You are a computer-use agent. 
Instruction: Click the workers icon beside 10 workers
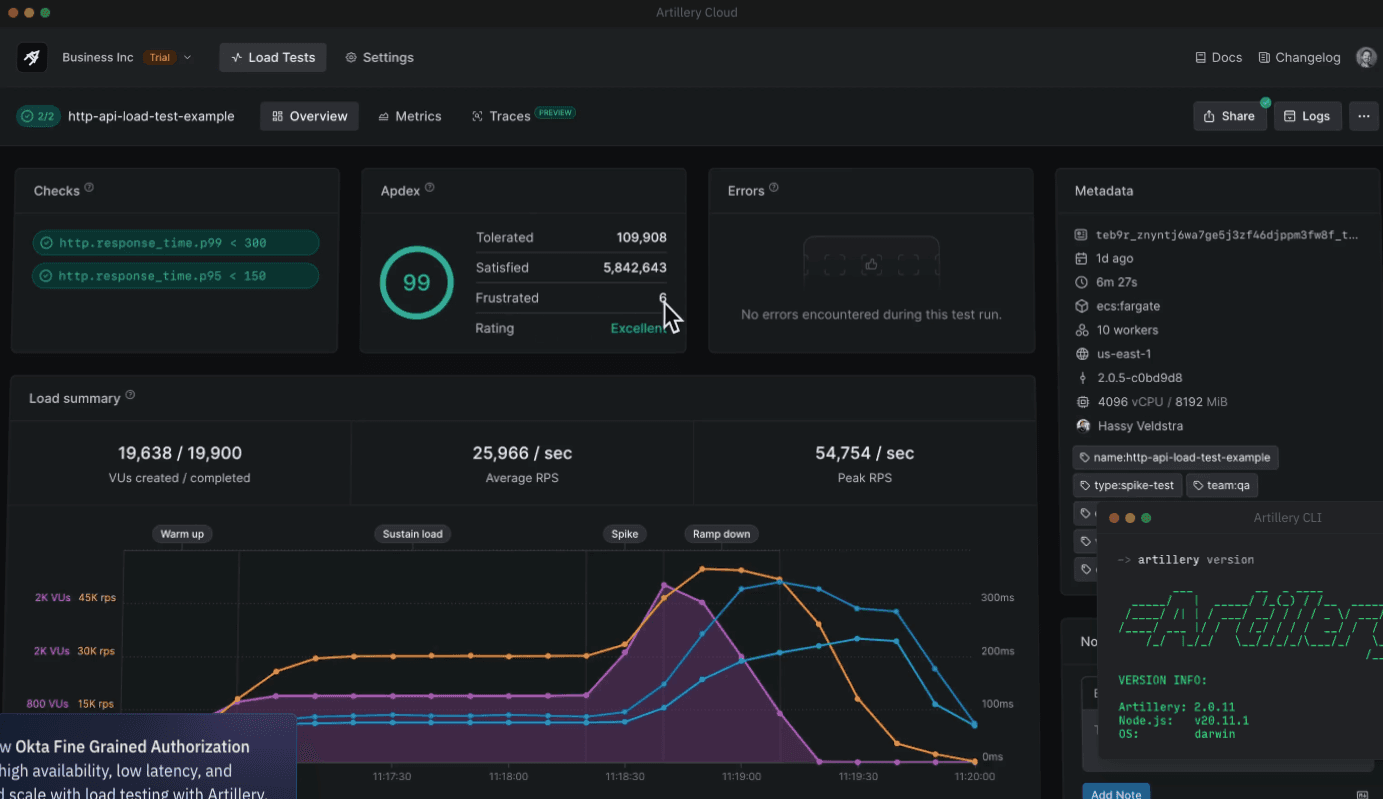(1081, 329)
